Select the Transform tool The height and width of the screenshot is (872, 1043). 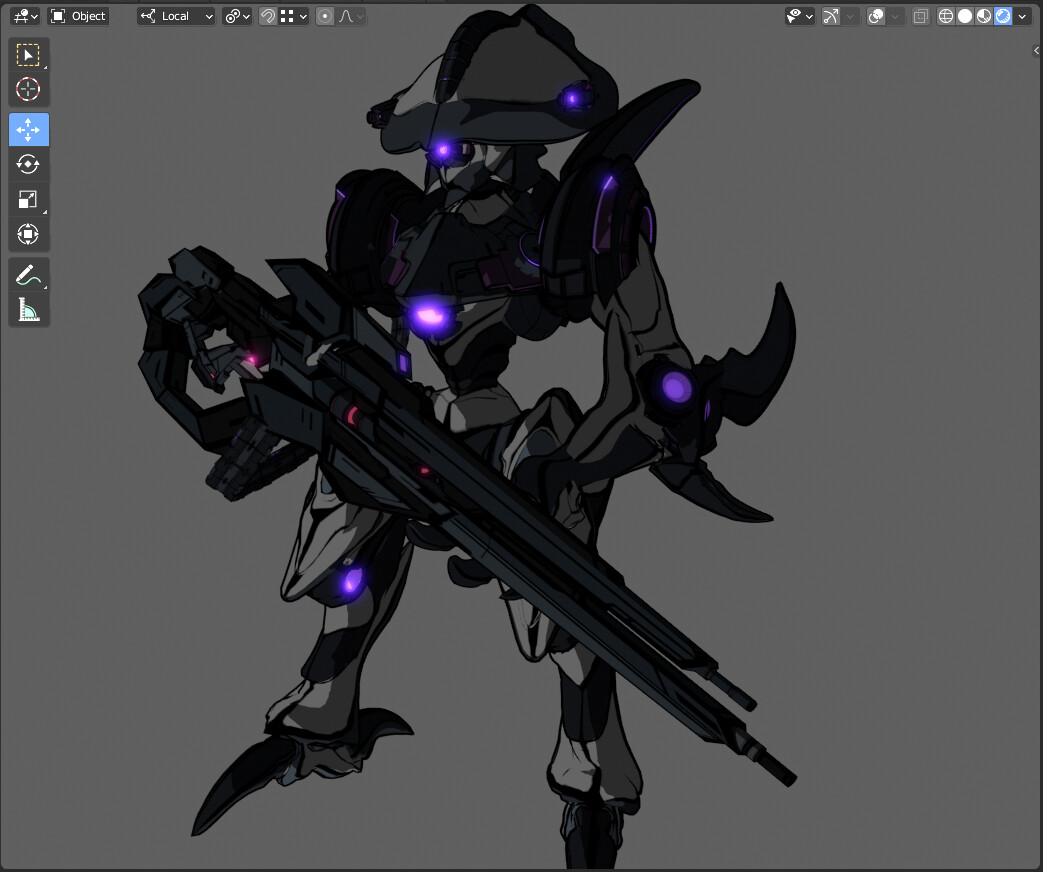28,234
